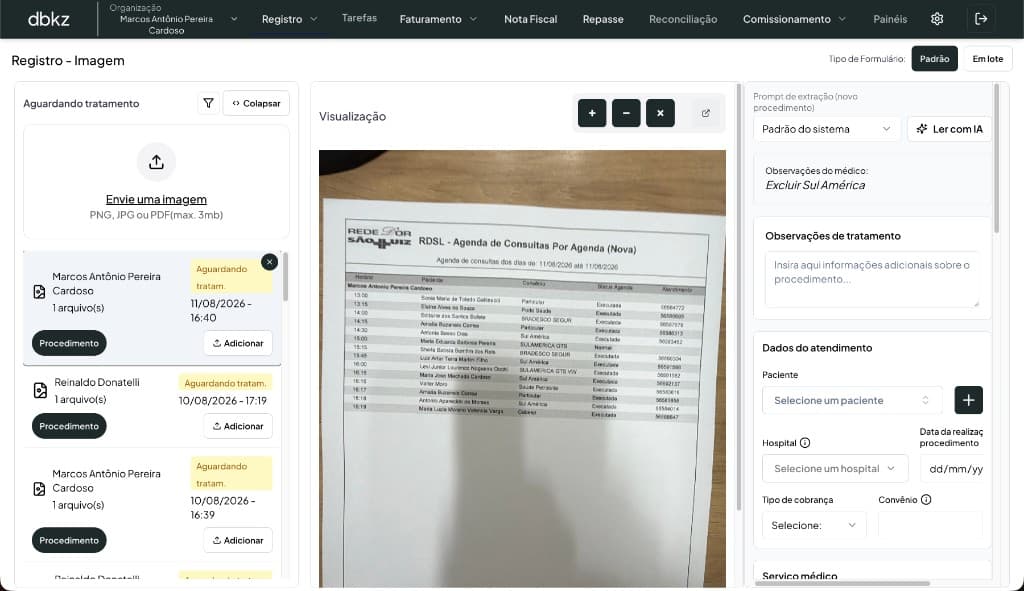1024x591 pixels.
Task: Reset visualization with the X button
Action: point(660,113)
